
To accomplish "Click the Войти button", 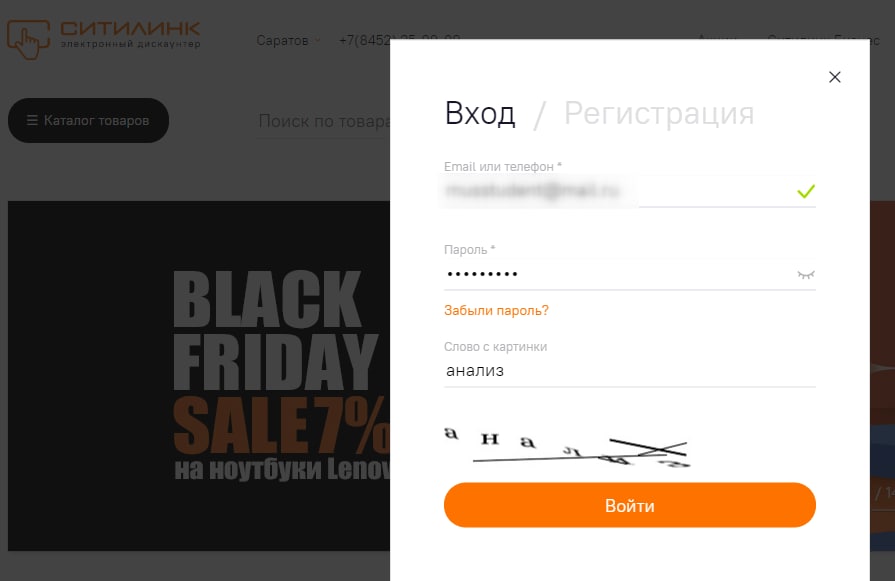I will pyautogui.click(x=630, y=505).
